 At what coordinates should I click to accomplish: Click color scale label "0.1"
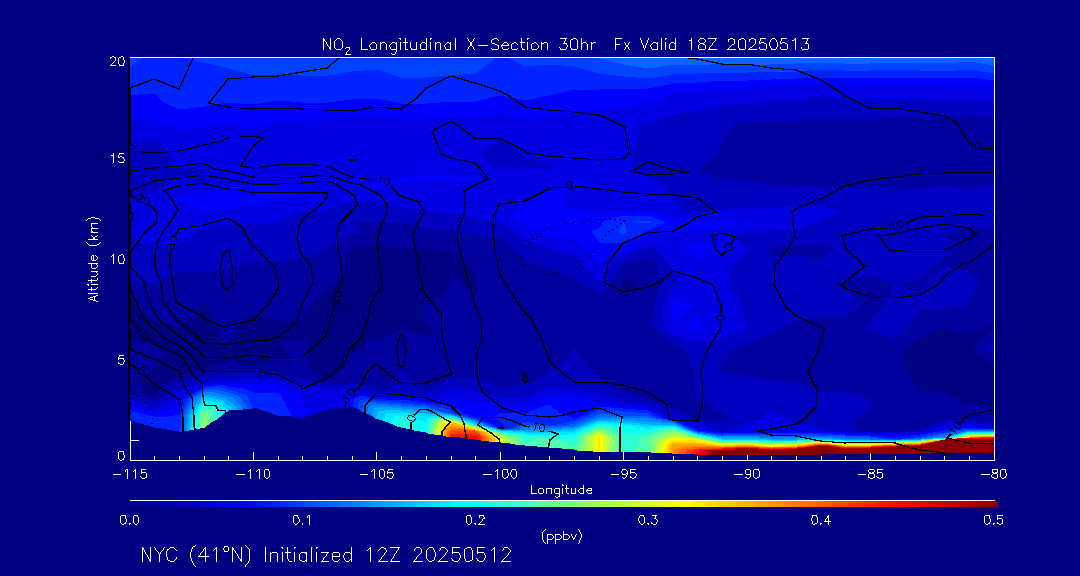pos(302,521)
